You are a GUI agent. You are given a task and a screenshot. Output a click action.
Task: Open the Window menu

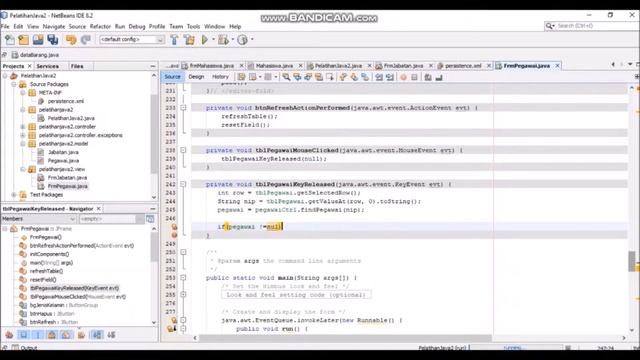214,27
